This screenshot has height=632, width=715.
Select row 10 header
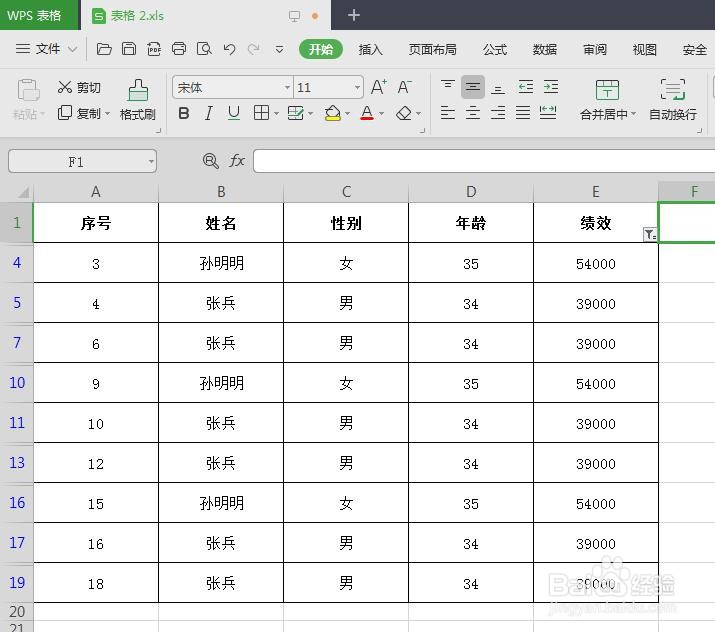(x=17, y=383)
